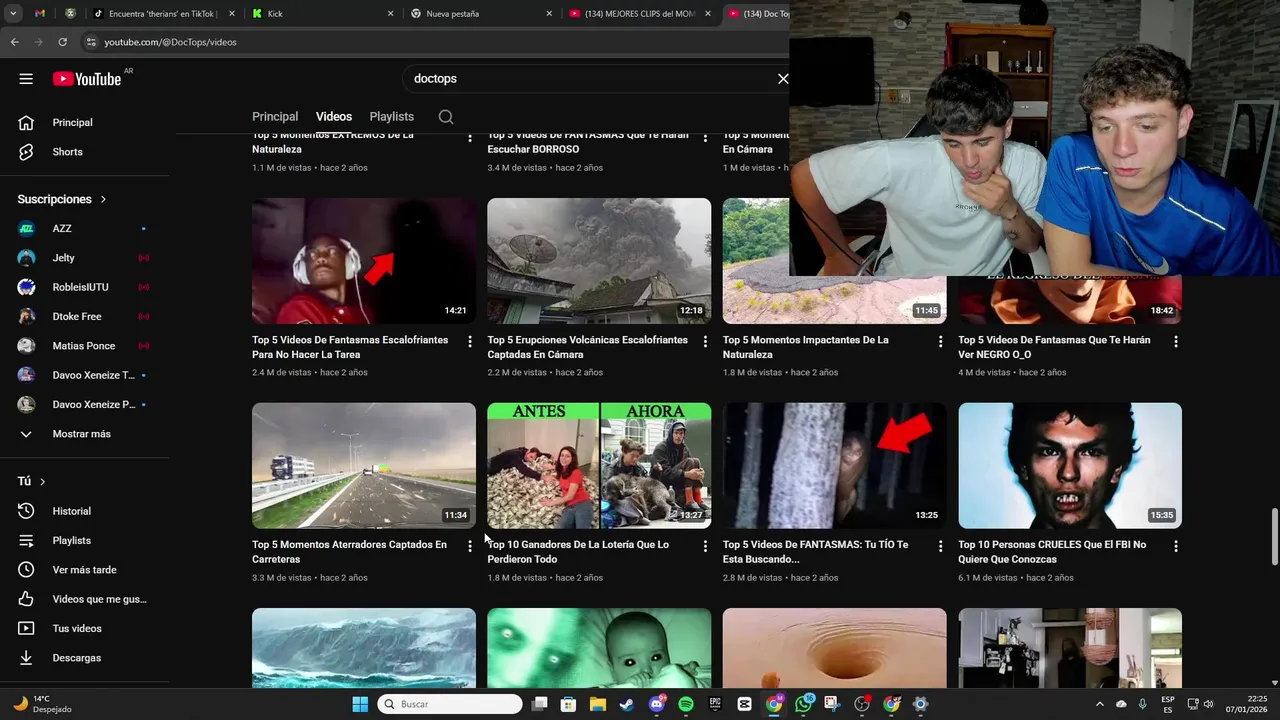Open Steam from the taskbar
This screenshot has height=720, width=1280.
pos(626,704)
